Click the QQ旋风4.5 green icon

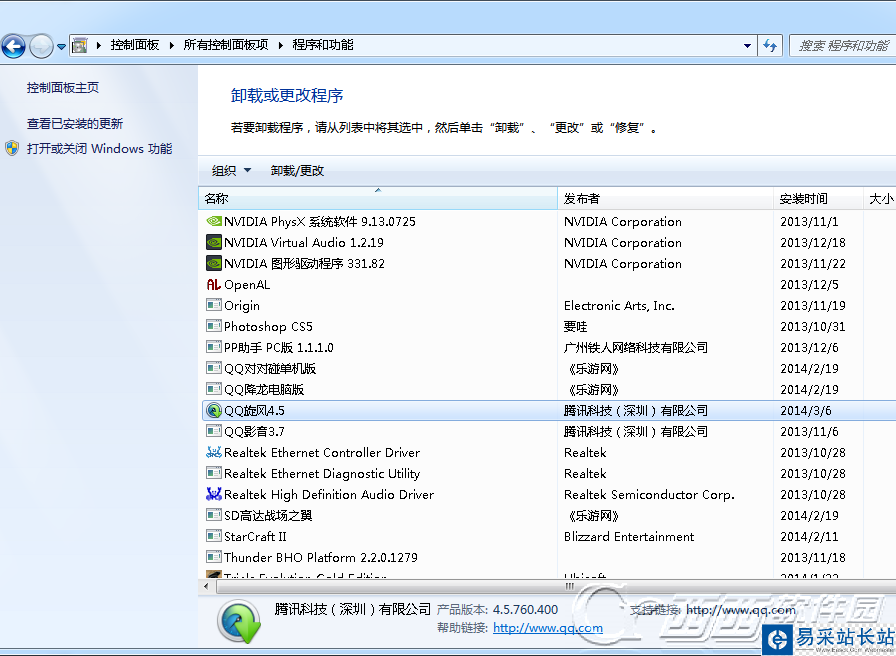pyautogui.click(x=214, y=410)
